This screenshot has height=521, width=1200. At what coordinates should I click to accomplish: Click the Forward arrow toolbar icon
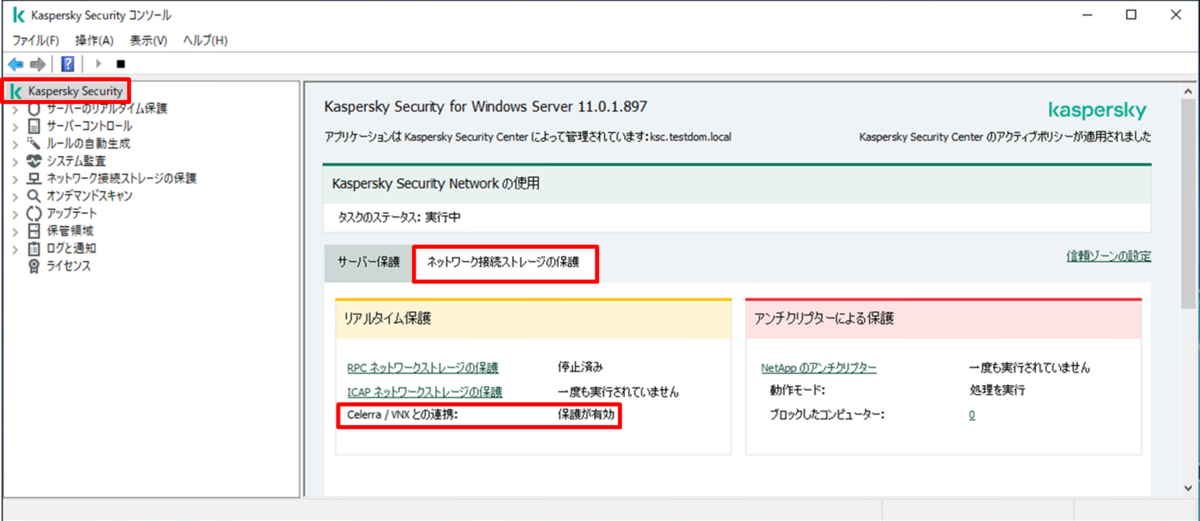38,64
